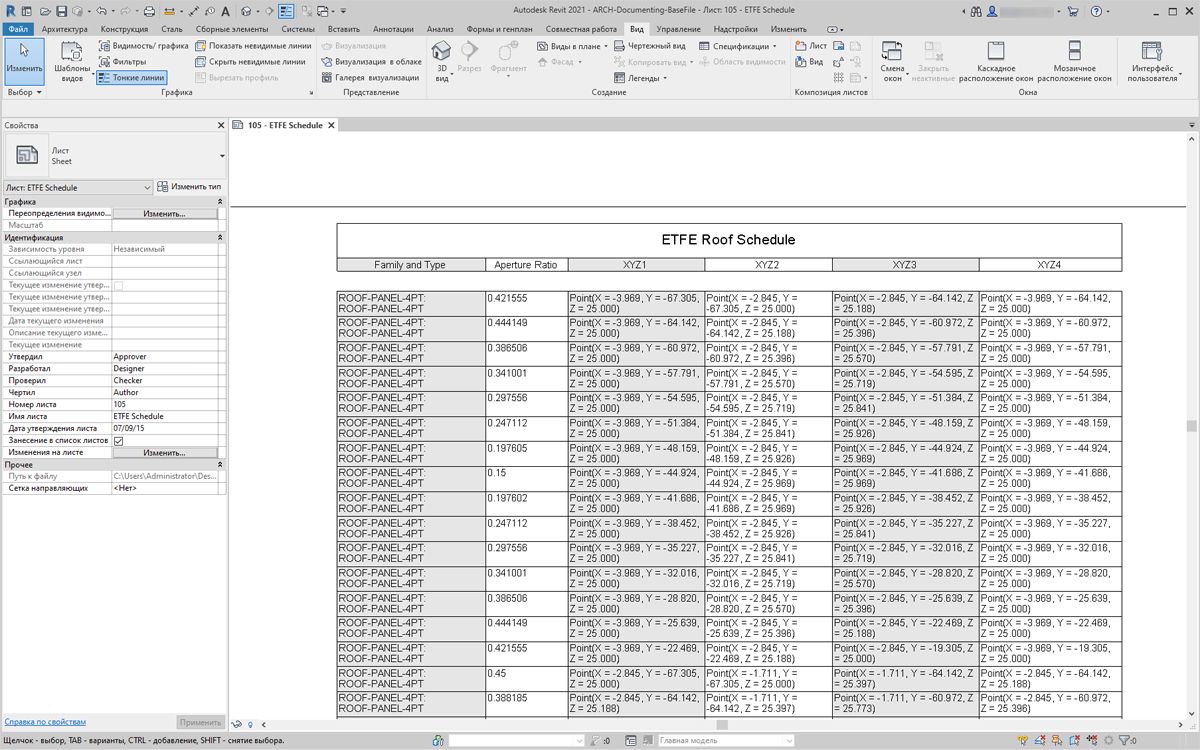Viewport: 1200px width, 750px height.
Task: Select the Изменить (Modify) arrow tool
Action: tap(24, 61)
